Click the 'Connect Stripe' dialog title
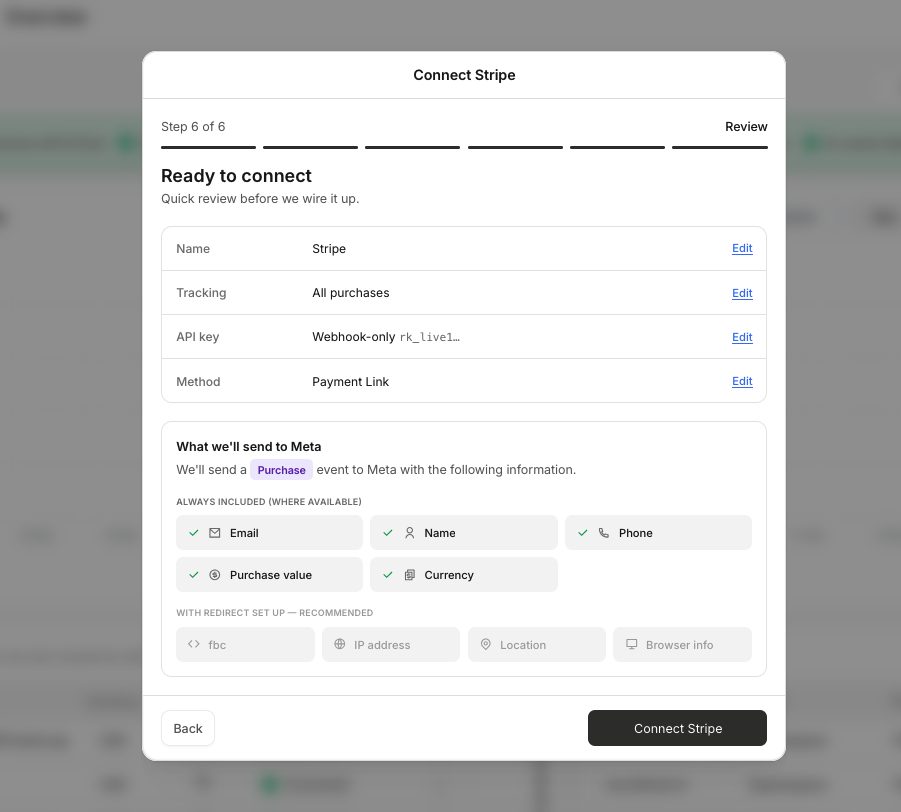The image size is (901, 812). [x=464, y=75]
